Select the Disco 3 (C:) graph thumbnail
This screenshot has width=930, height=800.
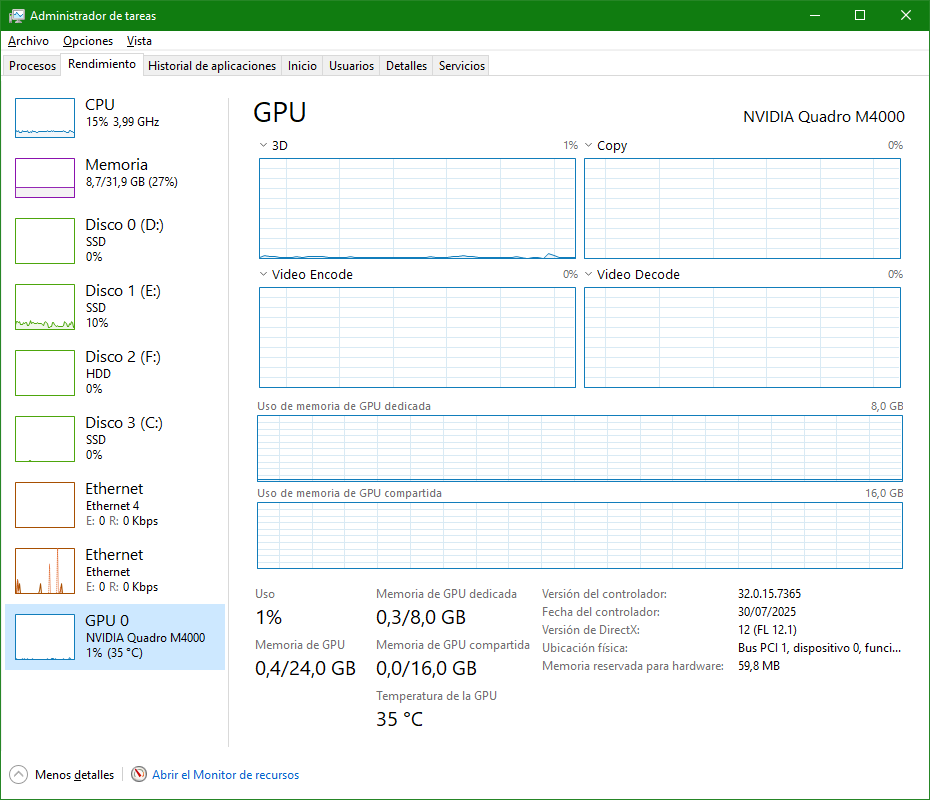pos(45,439)
